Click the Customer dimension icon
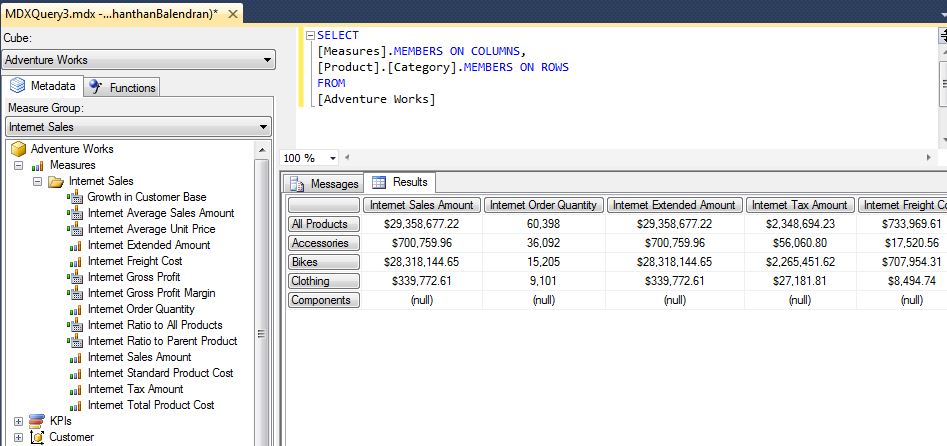Viewport: 947px width, 446px height. click(37, 437)
